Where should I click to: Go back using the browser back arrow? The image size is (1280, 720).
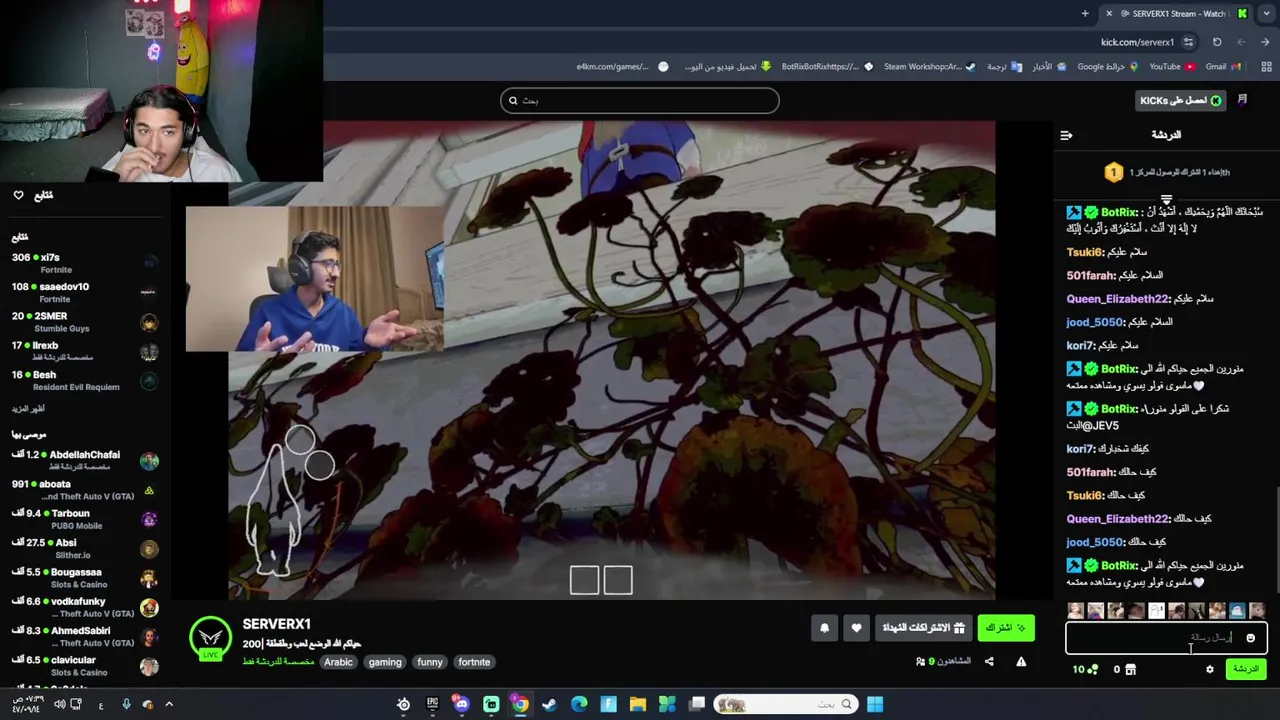pos(1265,42)
